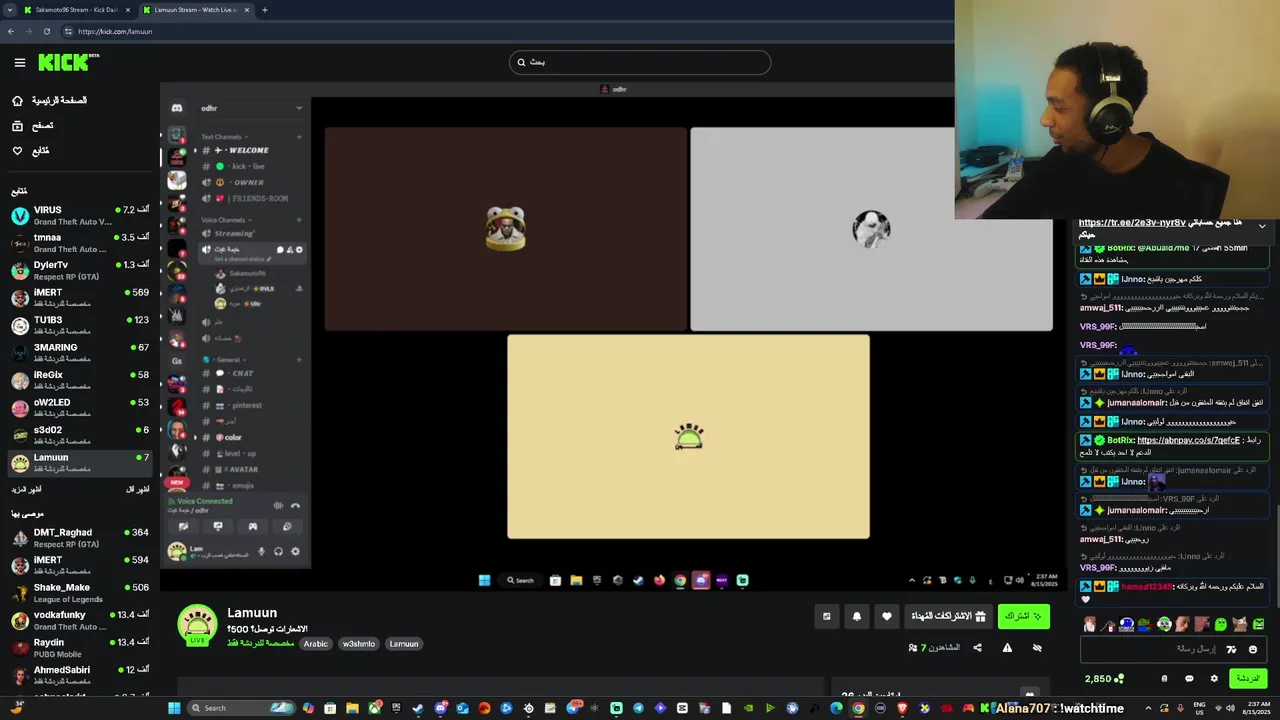Go to home page in Kick sidebar
This screenshot has height=720, width=1280.
pyautogui.click(x=50, y=101)
